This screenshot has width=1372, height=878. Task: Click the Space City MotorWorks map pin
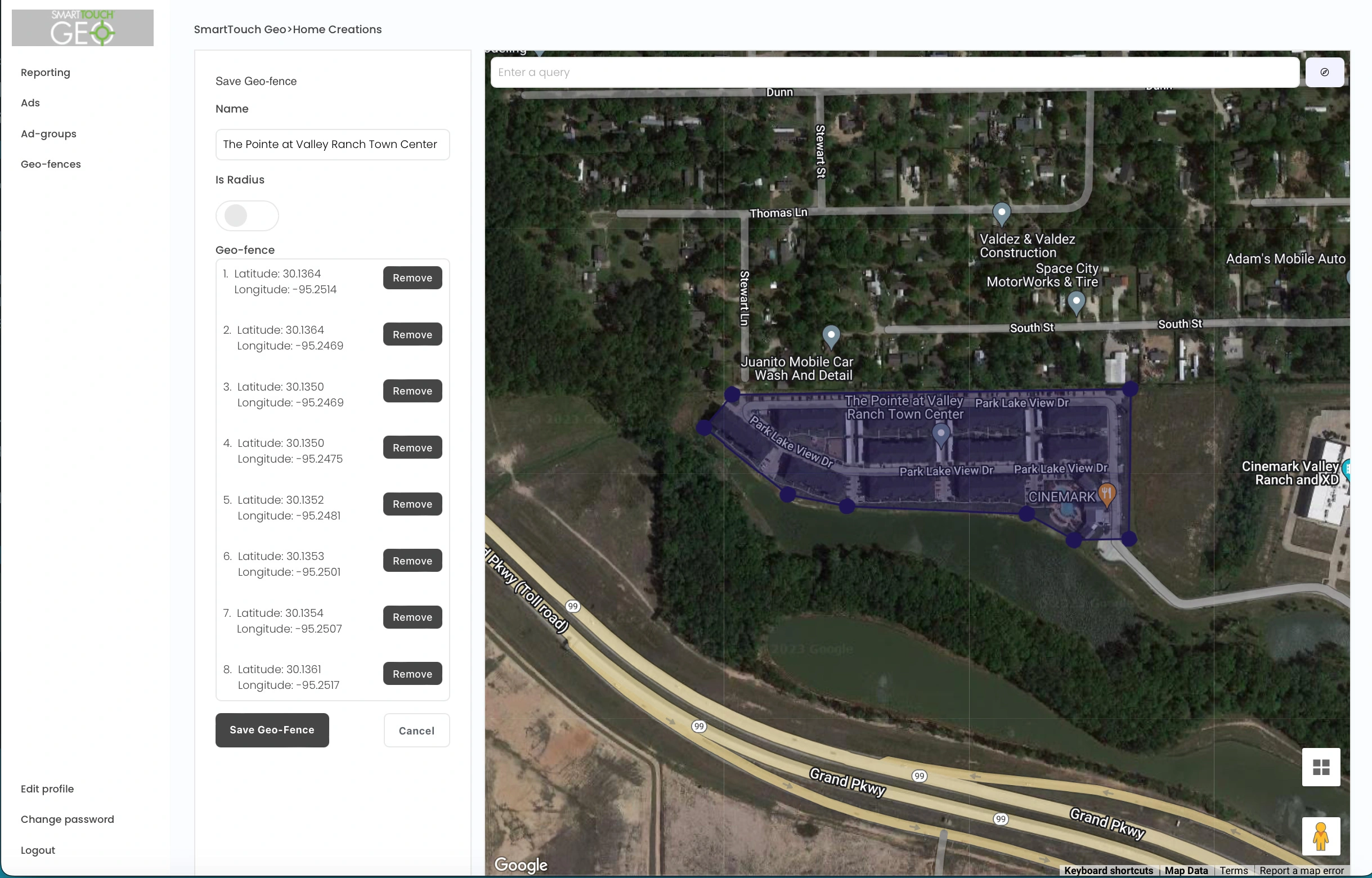1075,302
